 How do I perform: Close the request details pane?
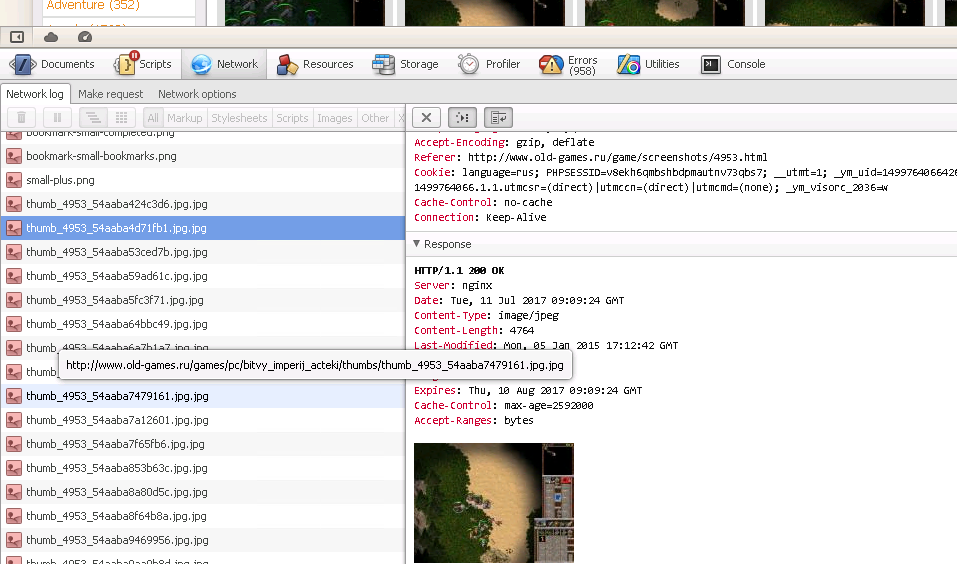pyautogui.click(x=426, y=118)
